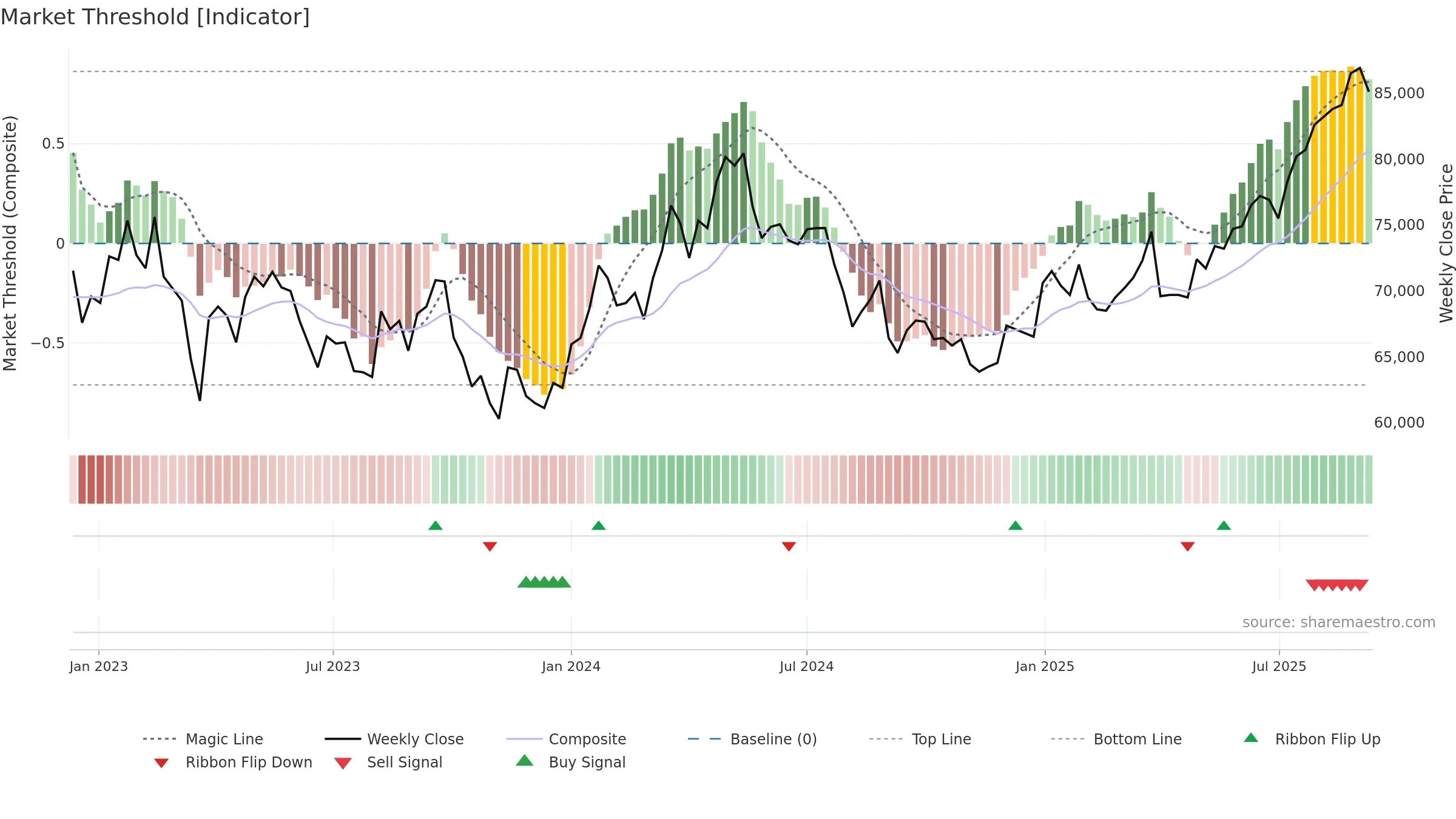This screenshot has height=819, width=1456.
Task: Toggle the Buy Signal legend entry
Action: (570, 762)
